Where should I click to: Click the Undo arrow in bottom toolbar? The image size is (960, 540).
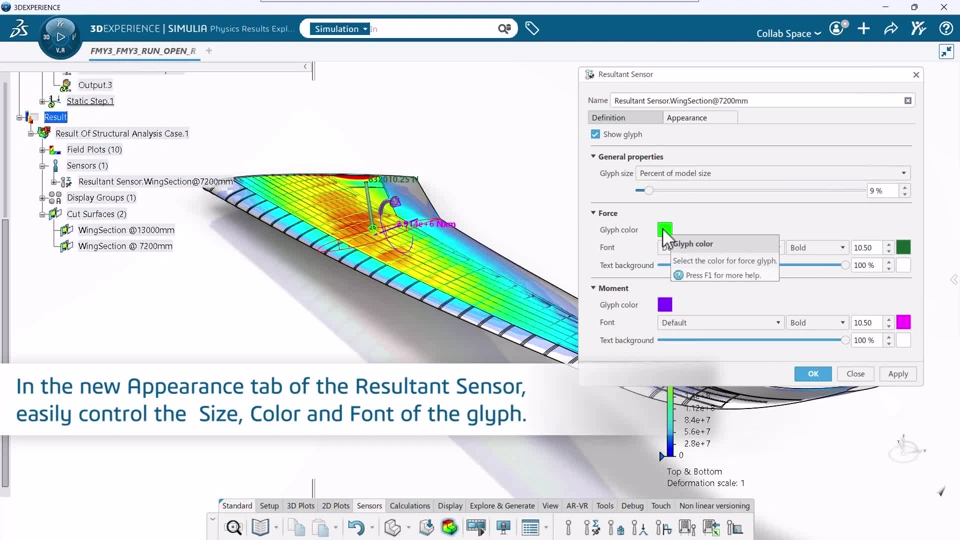click(355, 527)
